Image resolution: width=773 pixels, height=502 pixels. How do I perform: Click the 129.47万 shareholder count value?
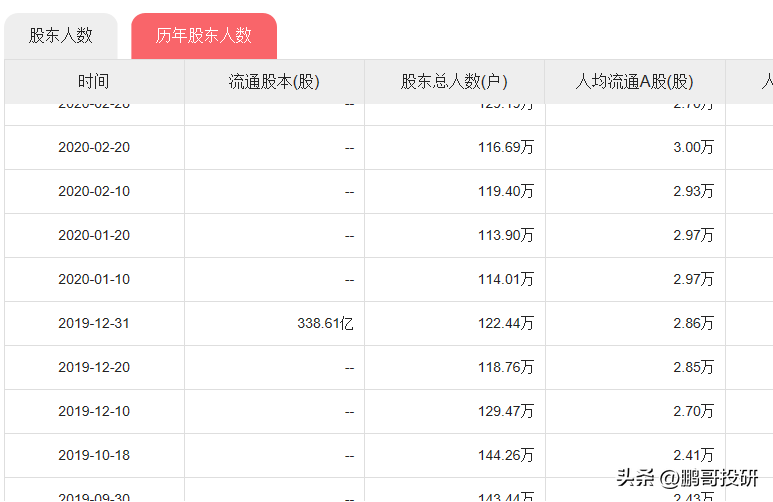pos(505,412)
